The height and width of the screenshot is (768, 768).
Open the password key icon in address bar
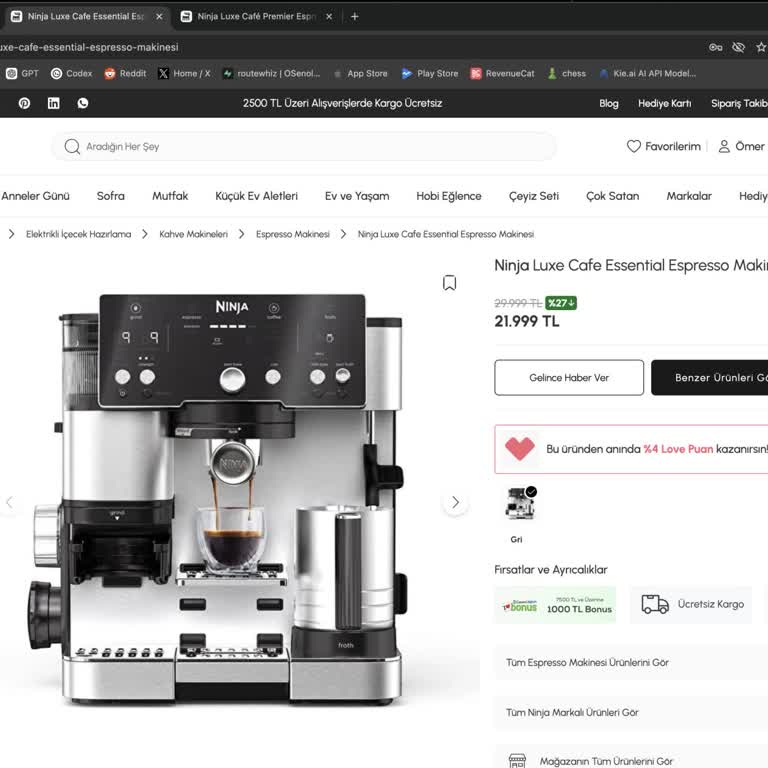click(716, 48)
